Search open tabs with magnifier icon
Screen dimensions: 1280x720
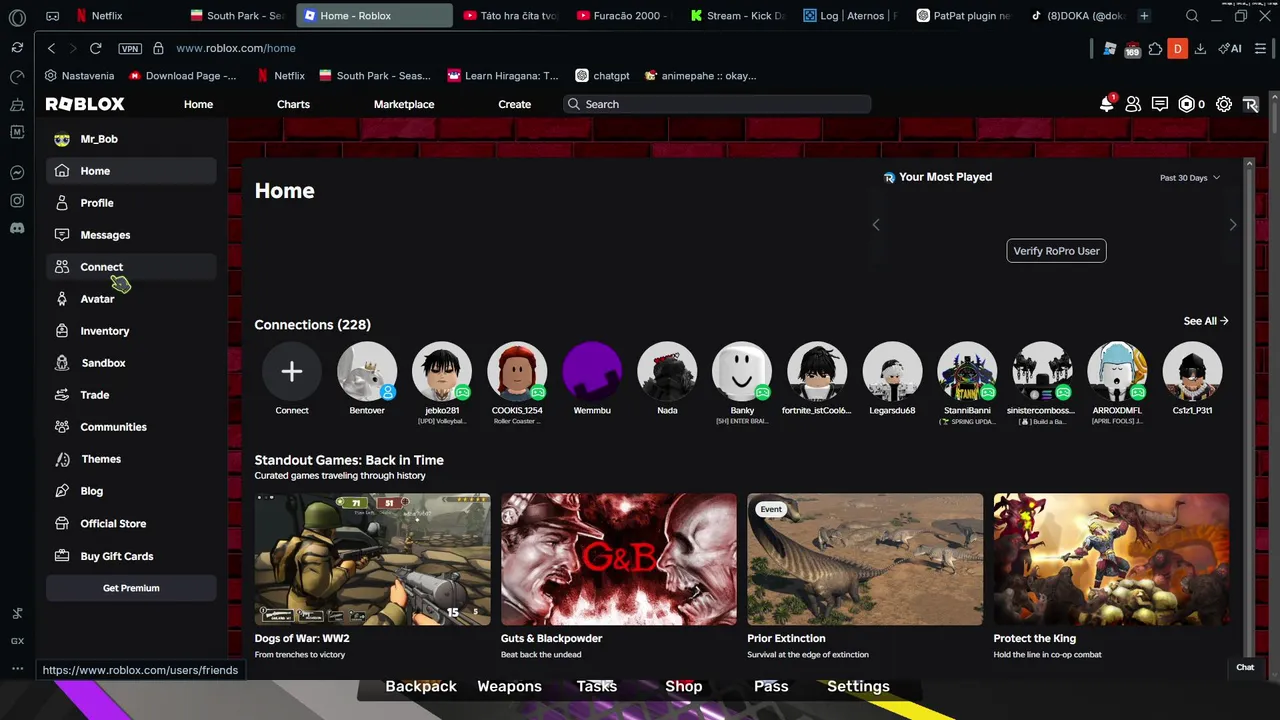tap(1192, 16)
